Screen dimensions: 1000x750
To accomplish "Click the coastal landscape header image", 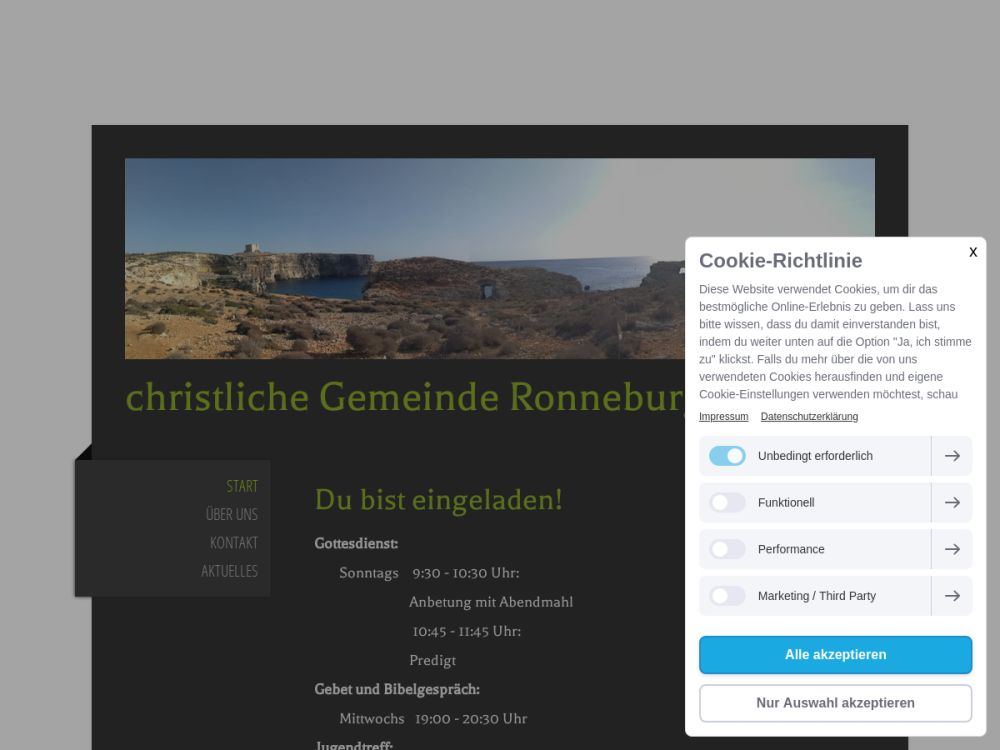I will 400,258.
